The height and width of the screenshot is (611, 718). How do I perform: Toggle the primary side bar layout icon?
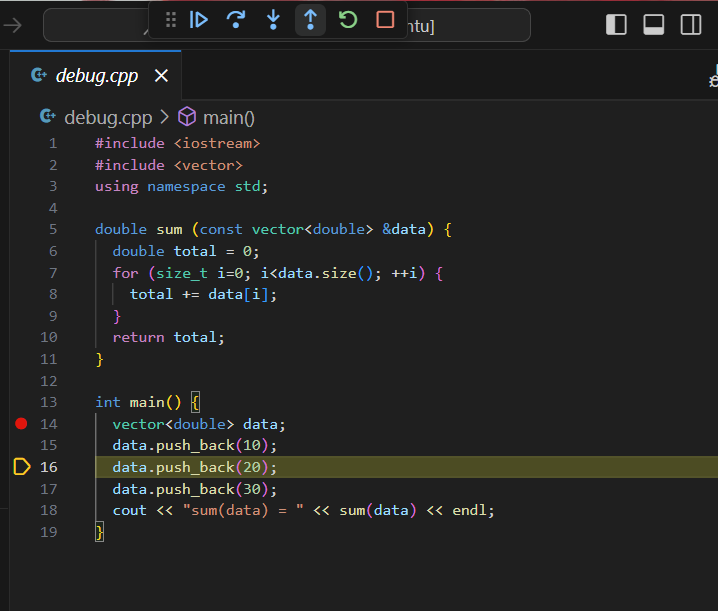pyautogui.click(x=617, y=25)
